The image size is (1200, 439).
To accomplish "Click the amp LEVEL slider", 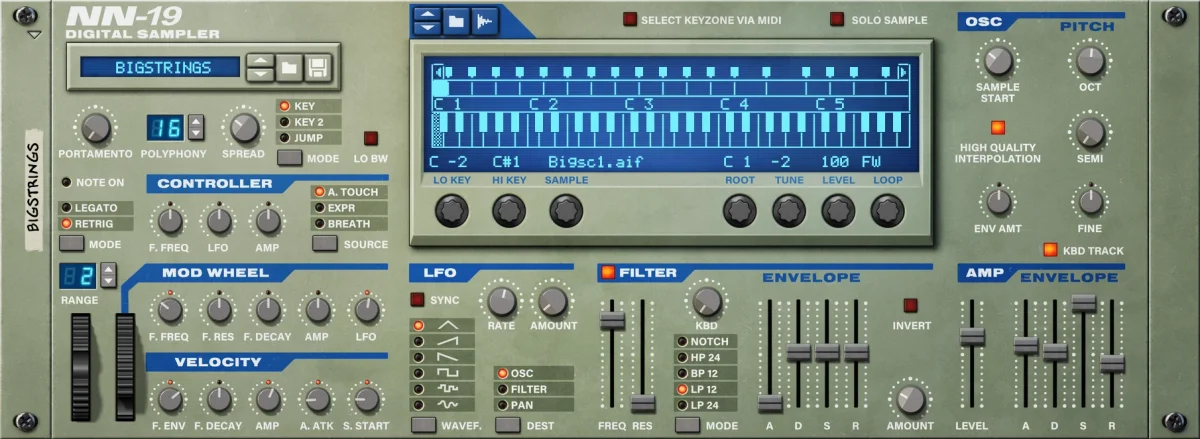I will tap(972, 336).
